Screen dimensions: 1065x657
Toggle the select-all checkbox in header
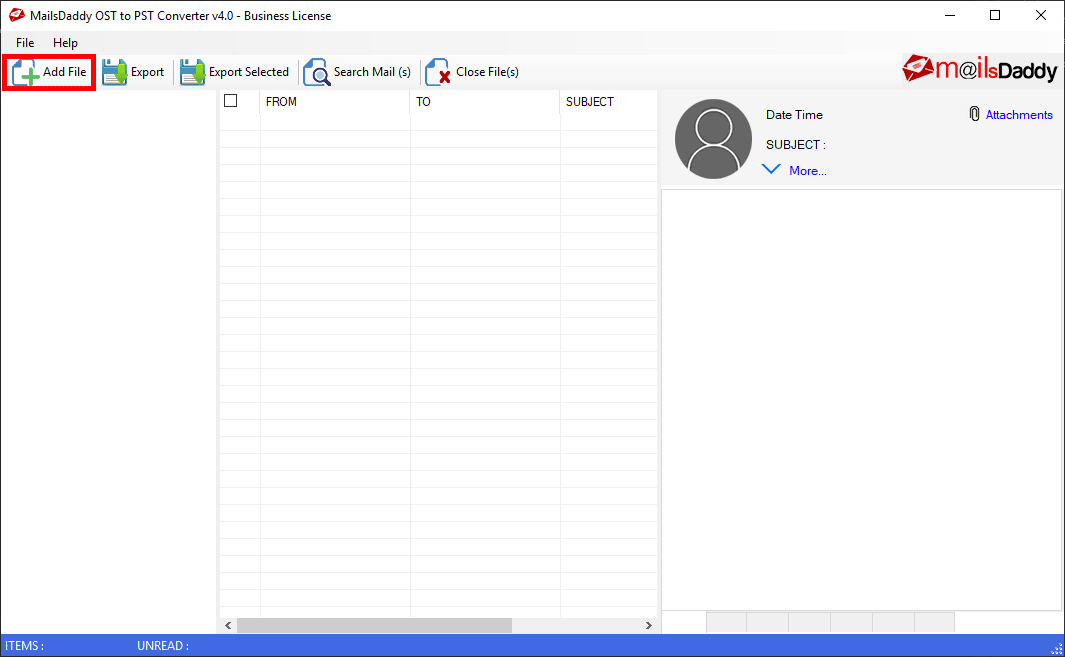231,101
